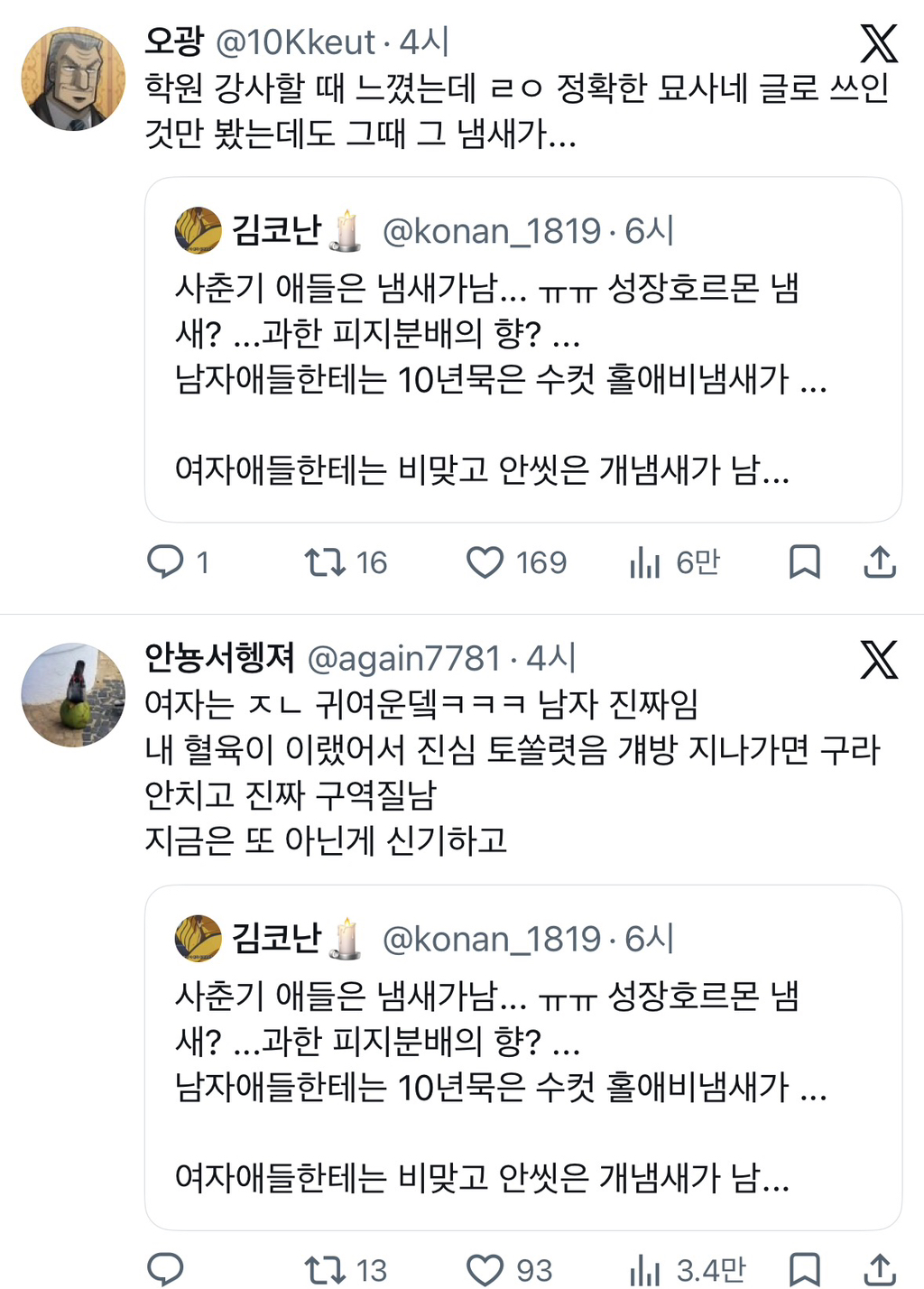Reply to 안농서헹져's tweet
The image size is (924, 1289).
[x=165, y=1269]
